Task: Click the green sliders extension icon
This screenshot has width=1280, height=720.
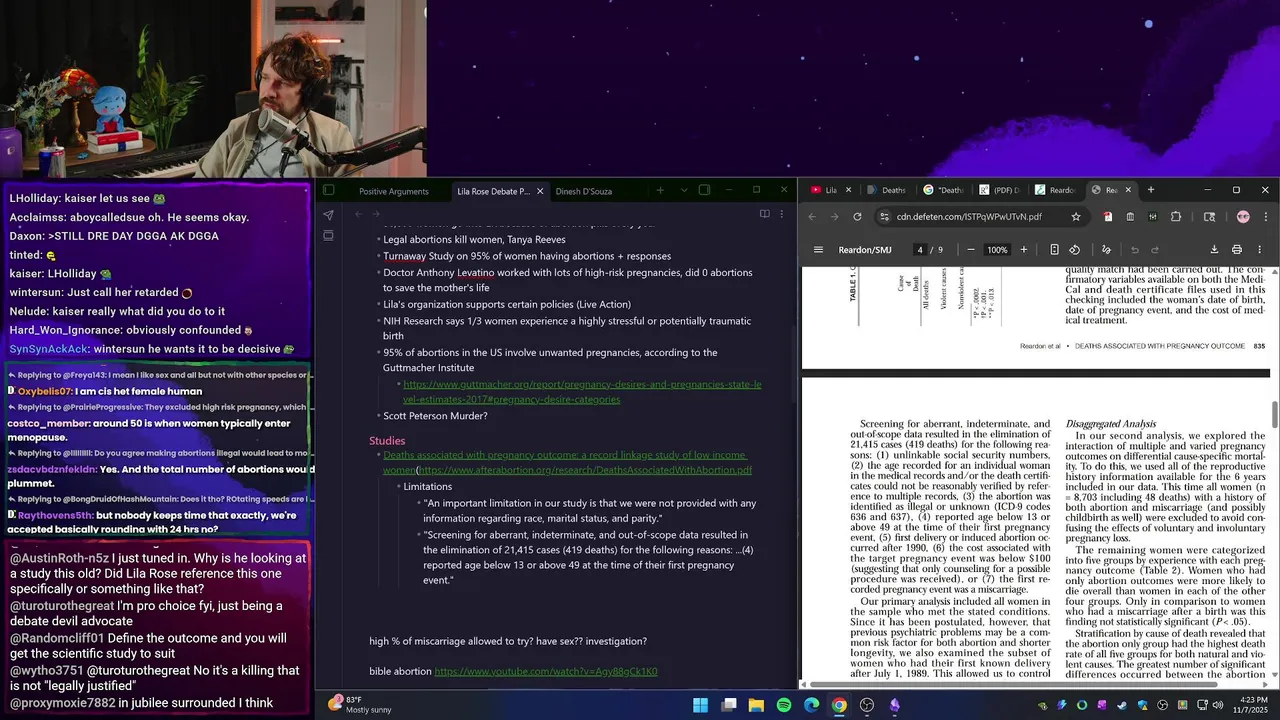Action: 1153,217
